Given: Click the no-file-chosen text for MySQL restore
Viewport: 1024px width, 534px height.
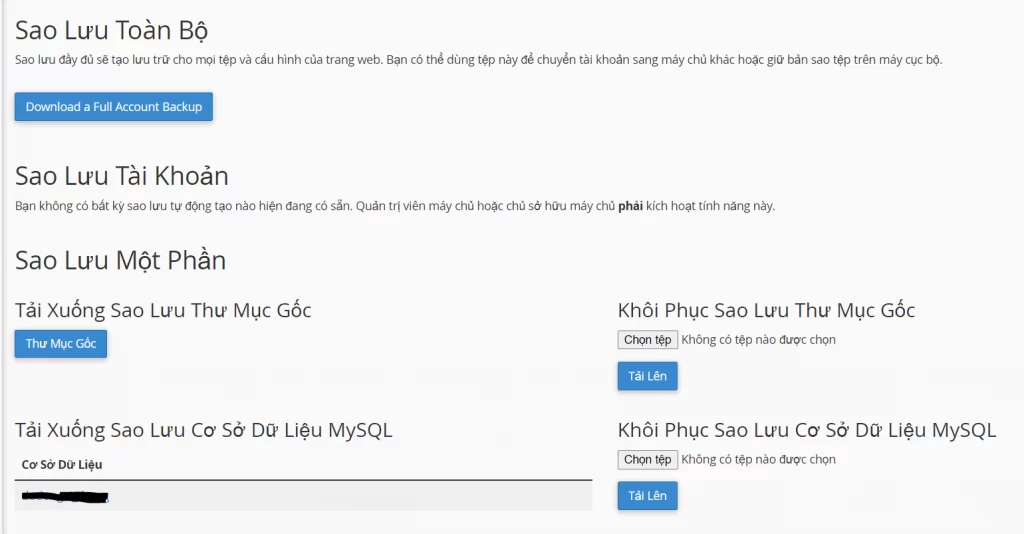Looking at the screenshot, I should (x=759, y=460).
